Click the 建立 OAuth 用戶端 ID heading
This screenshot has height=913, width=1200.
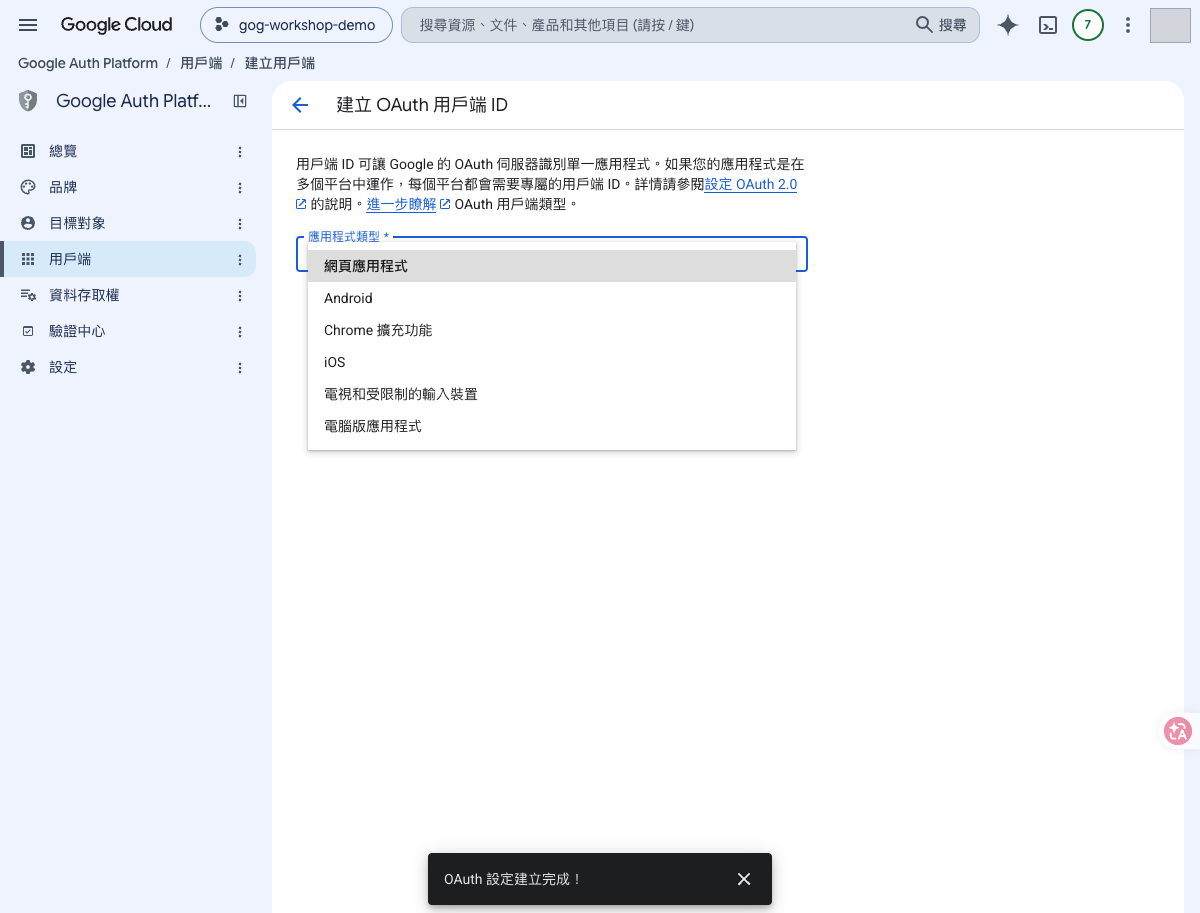[423, 105]
